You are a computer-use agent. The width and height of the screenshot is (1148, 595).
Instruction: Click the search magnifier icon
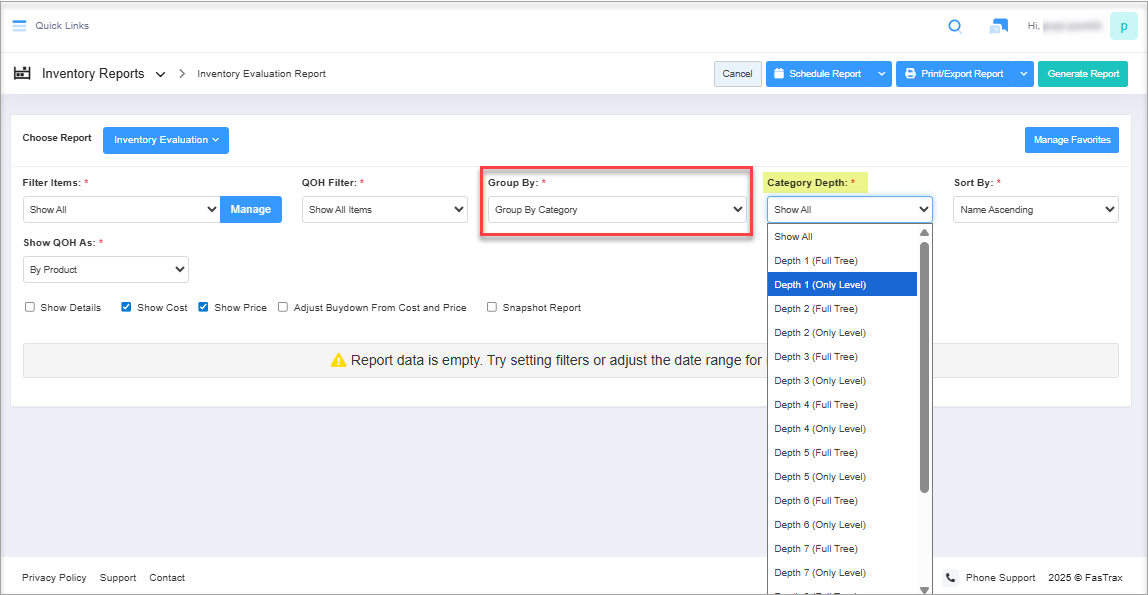pyautogui.click(x=955, y=26)
